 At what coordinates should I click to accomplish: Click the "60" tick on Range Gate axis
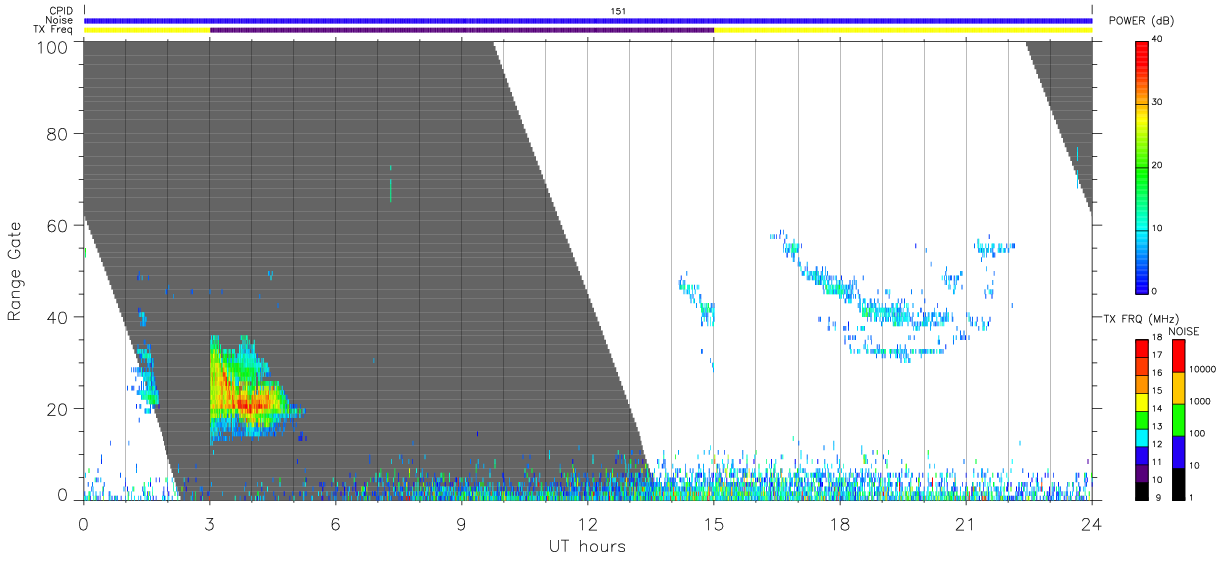click(x=57, y=226)
